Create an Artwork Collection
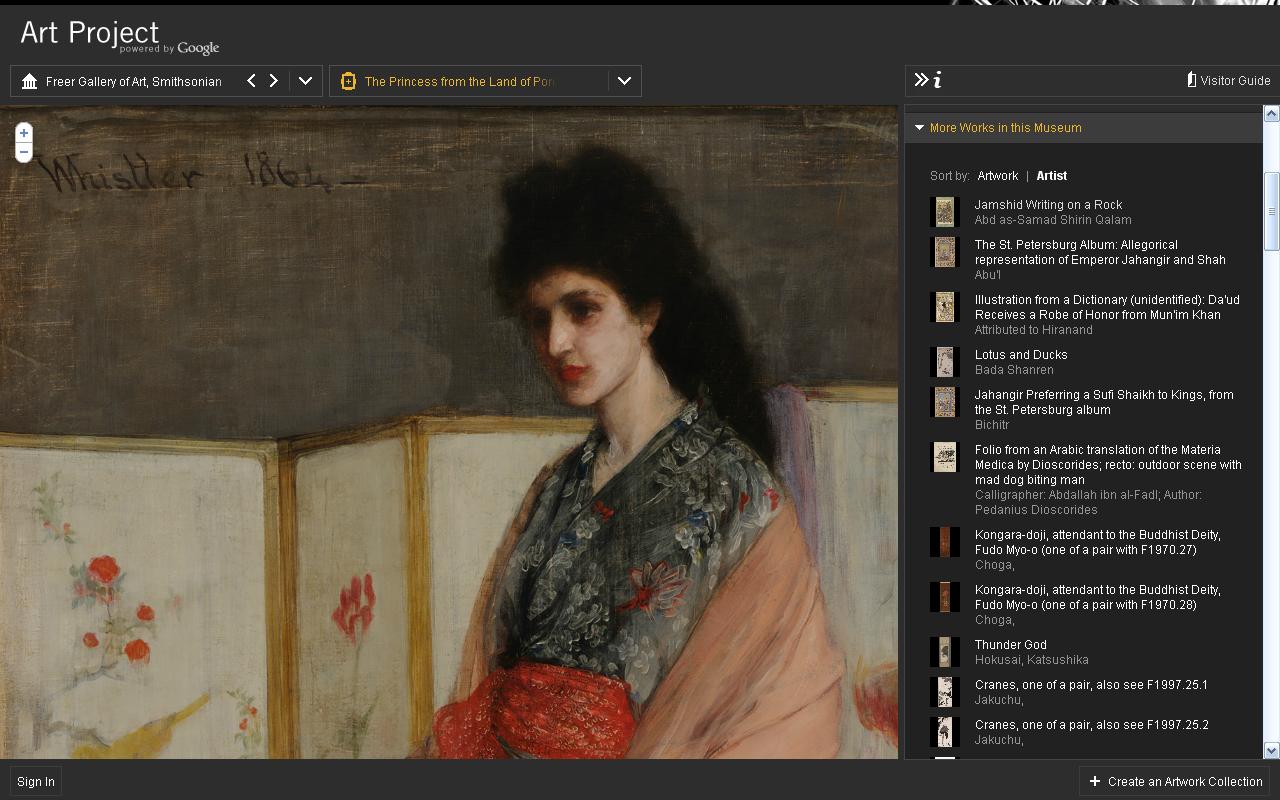Screen dimensions: 1280x800 [x=1176, y=782]
